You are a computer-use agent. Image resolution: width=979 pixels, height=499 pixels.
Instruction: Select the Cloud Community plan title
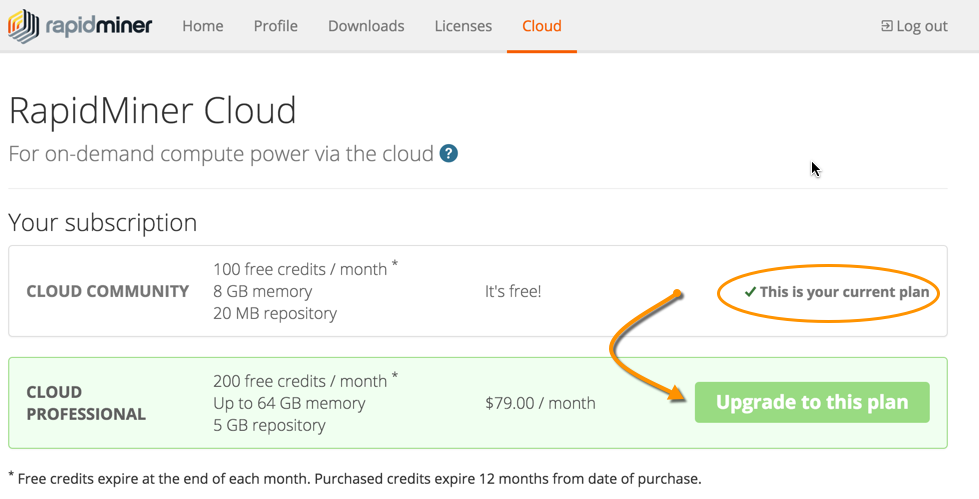click(108, 291)
